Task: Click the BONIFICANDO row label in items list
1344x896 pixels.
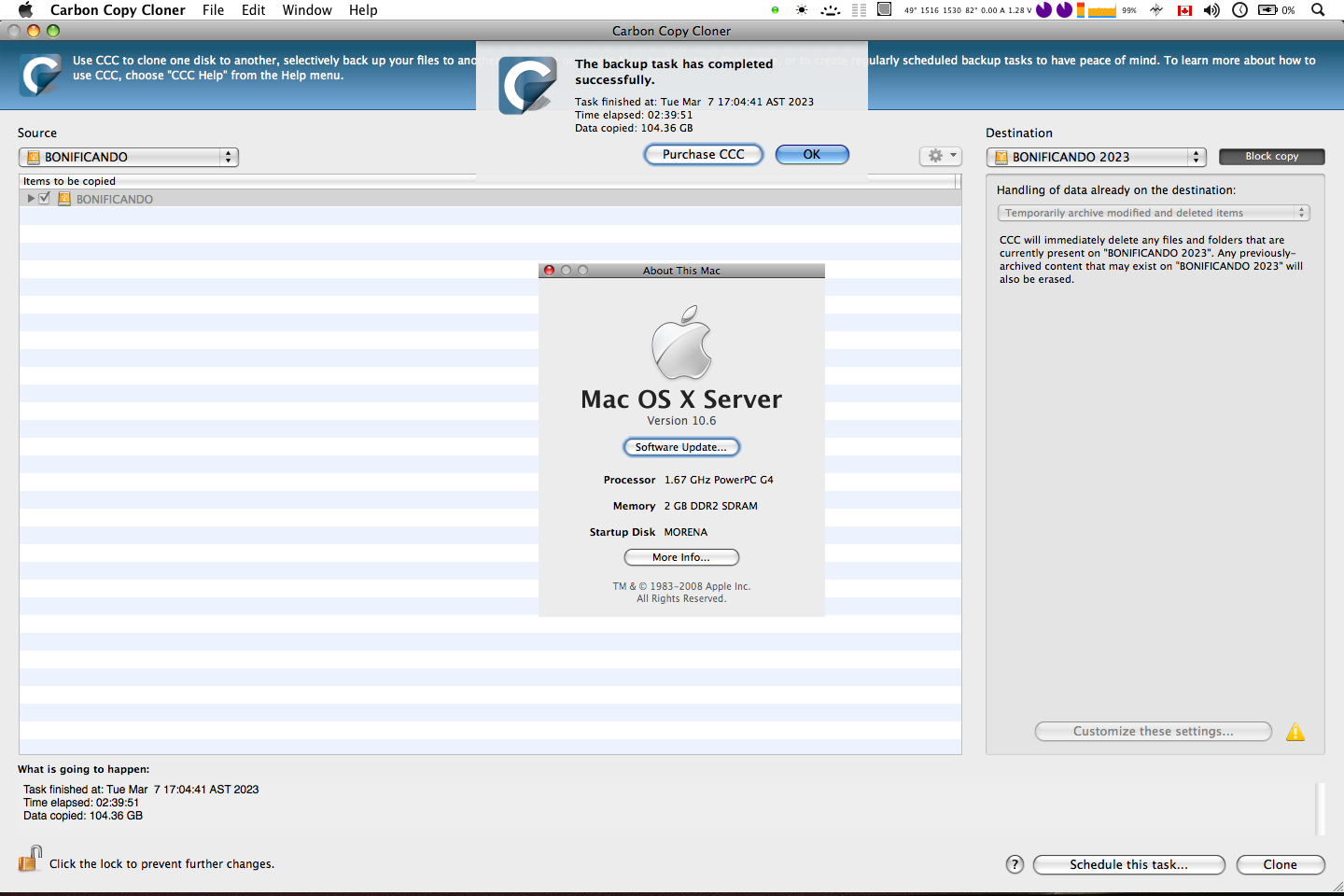Action: pos(115,199)
